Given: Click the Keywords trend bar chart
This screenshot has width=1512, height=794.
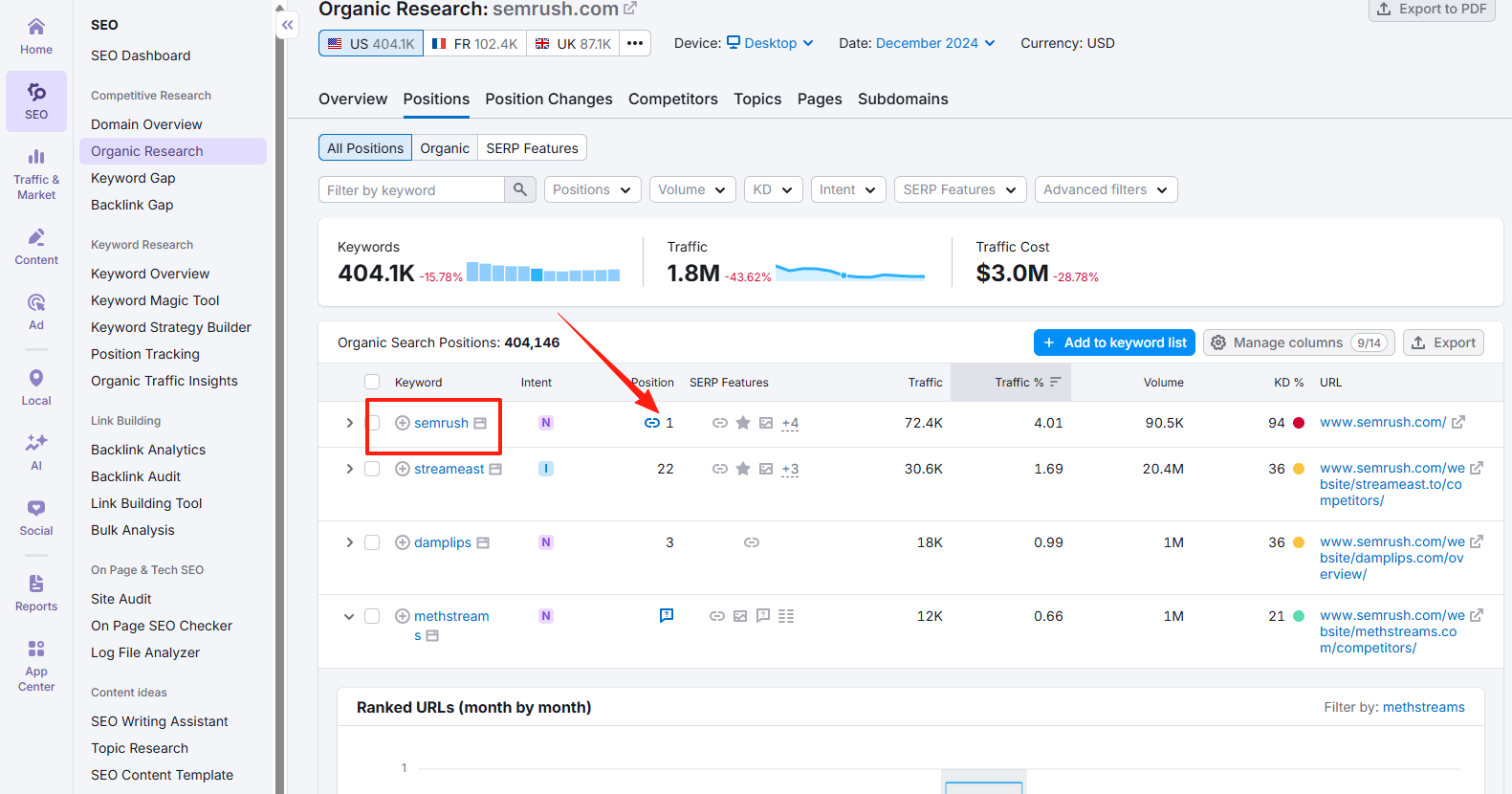Looking at the screenshot, I should tap(543, 273).
